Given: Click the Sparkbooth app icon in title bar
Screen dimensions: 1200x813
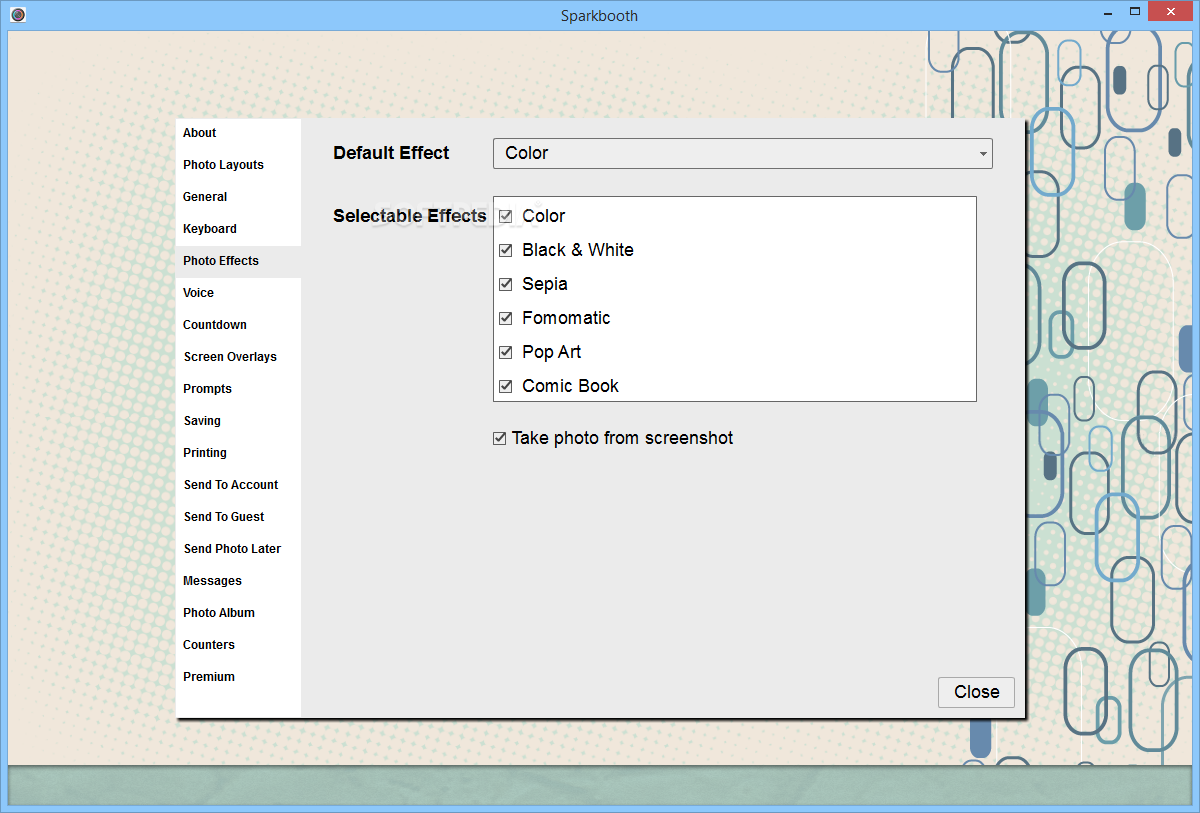Looking at the screenshot, I should click(17, 14).
